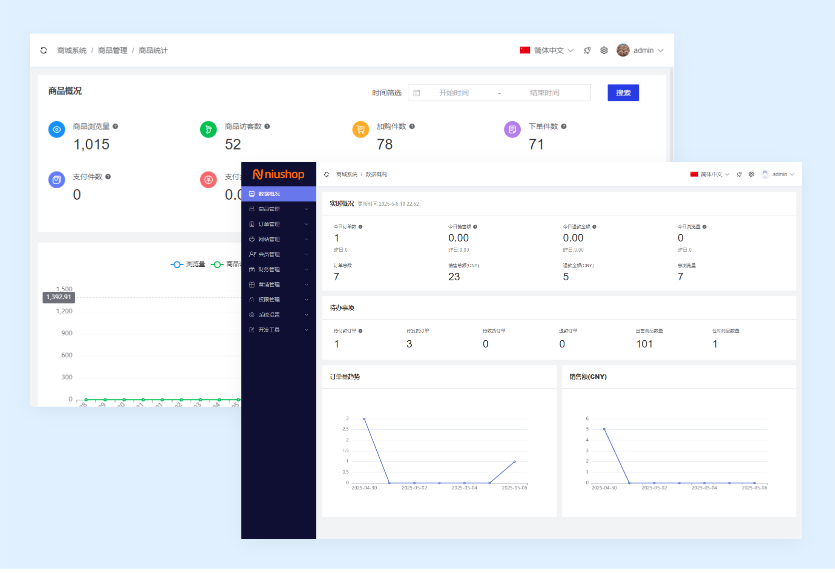
Task: Click the blue 支付件数 icon
Action: click(x=56, y=180)
